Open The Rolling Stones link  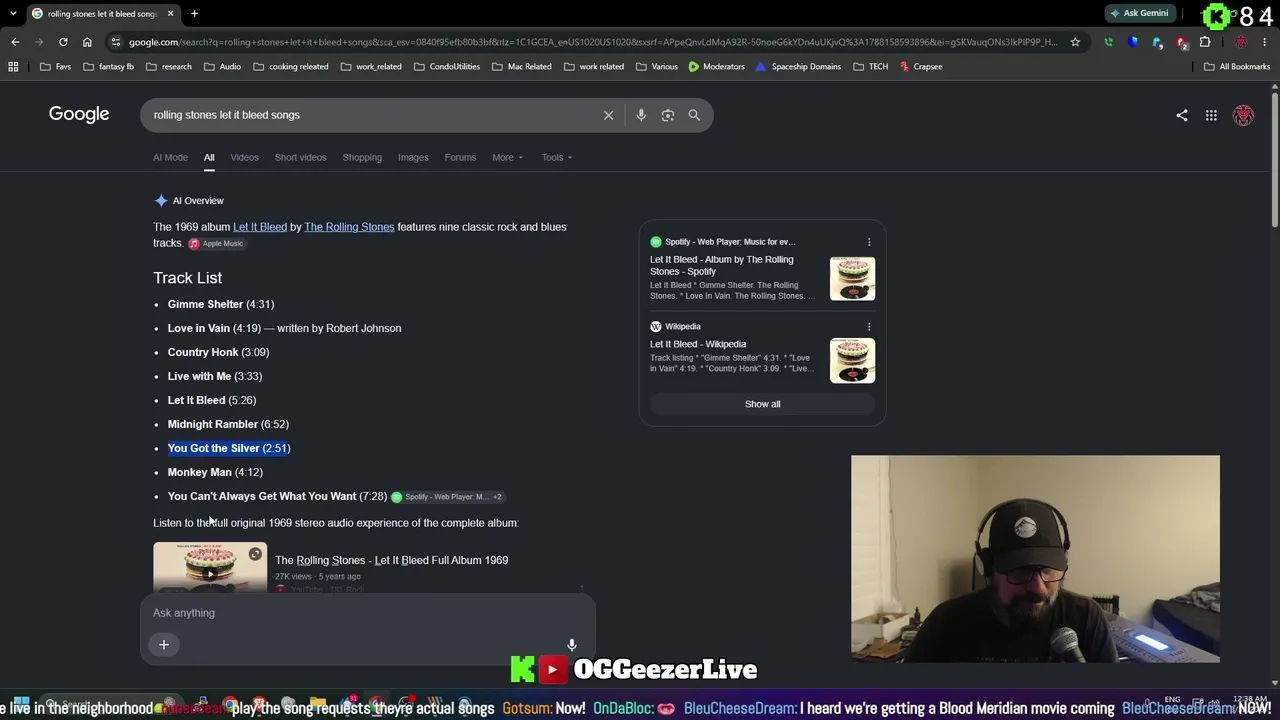pos(349,227)
